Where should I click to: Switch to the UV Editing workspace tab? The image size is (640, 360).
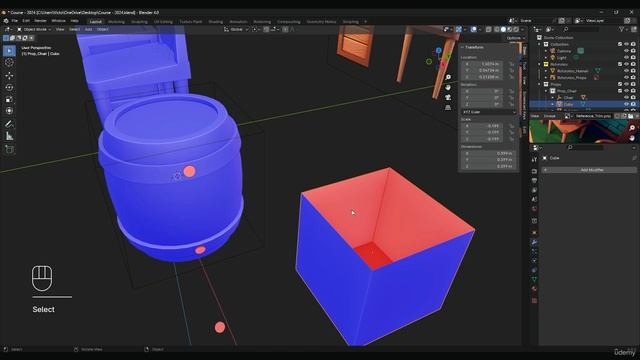point(163,22)
